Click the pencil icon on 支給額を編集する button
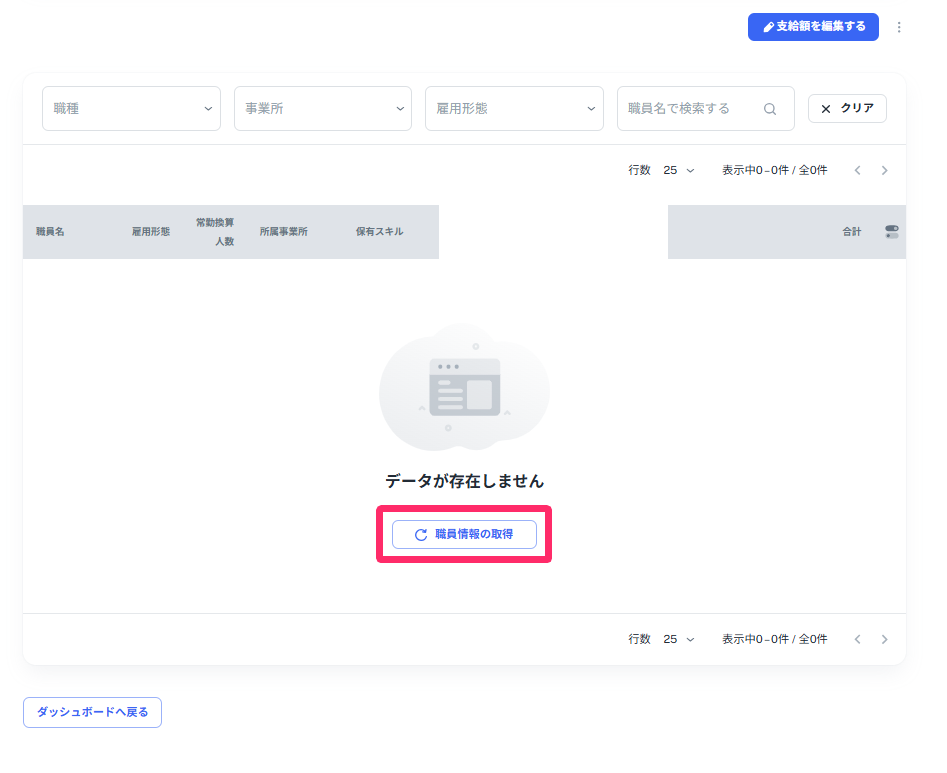Viewport: 947px width, 773px height. click(768, 27)
